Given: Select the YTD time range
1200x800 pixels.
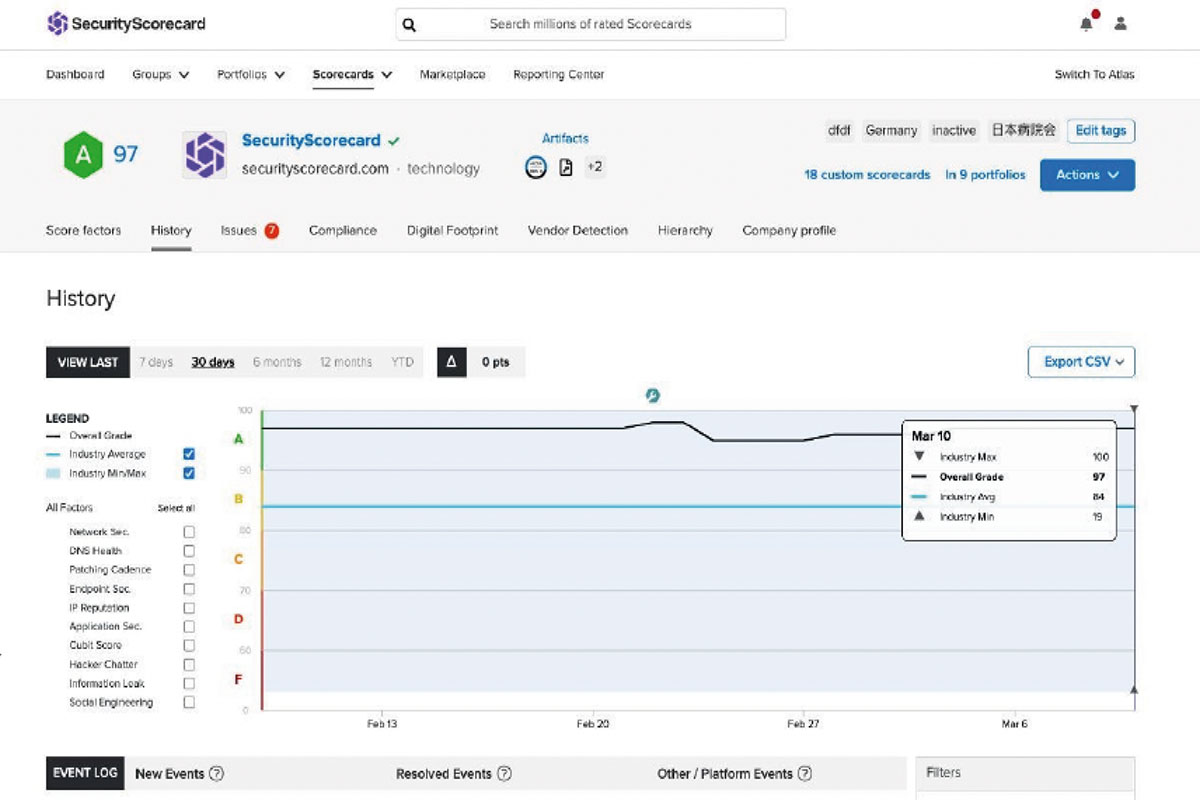Looking at the screenshot, I should [402, 362].
